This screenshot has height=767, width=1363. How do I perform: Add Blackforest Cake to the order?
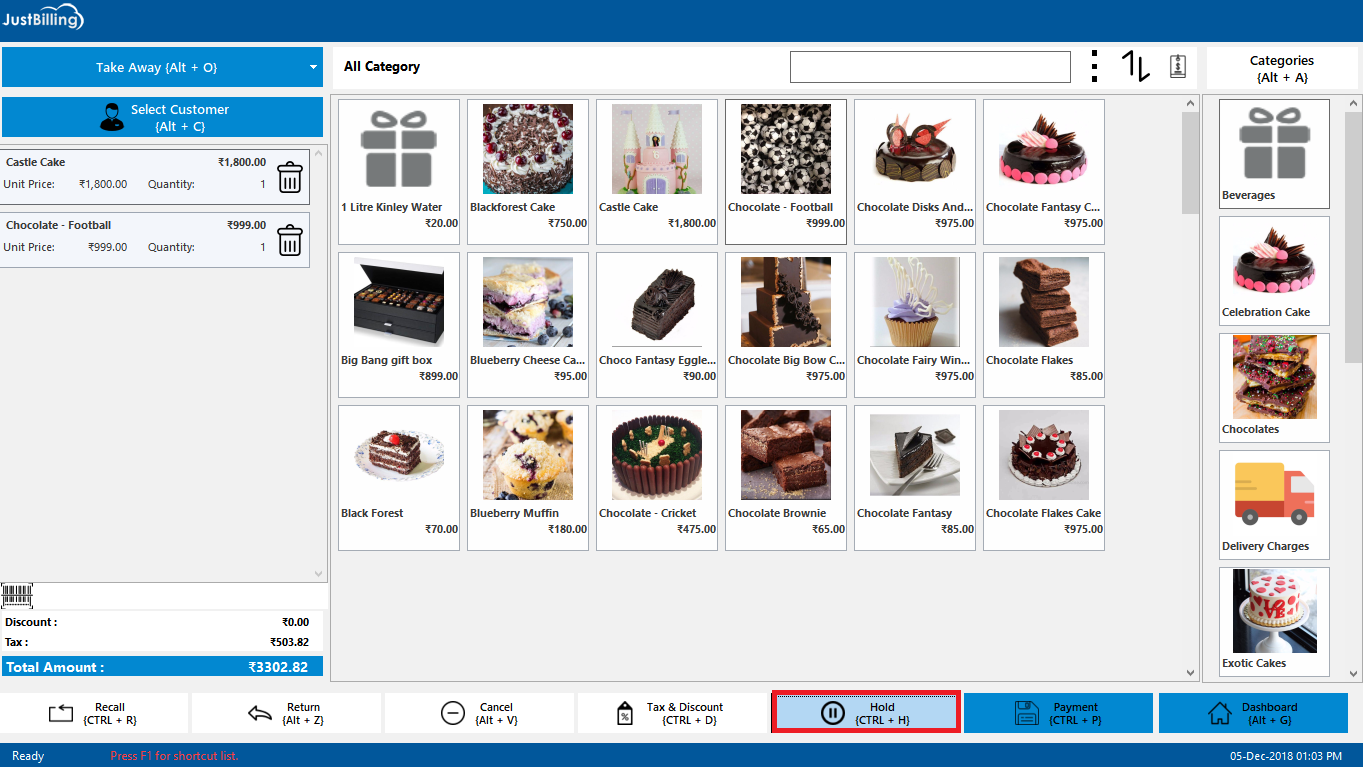528,171
